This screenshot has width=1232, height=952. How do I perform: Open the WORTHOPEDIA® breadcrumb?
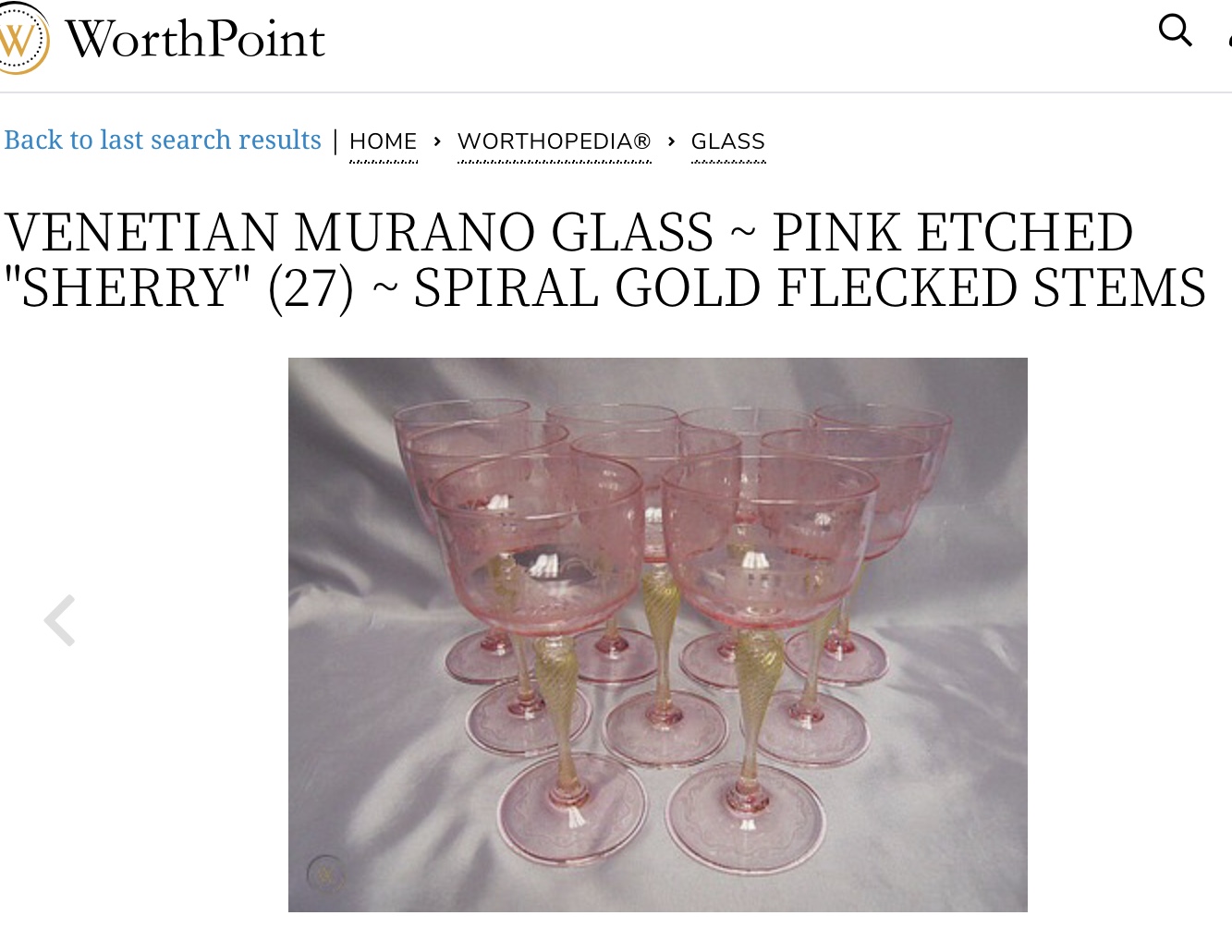pyautogui.click(x=554, y=141)
